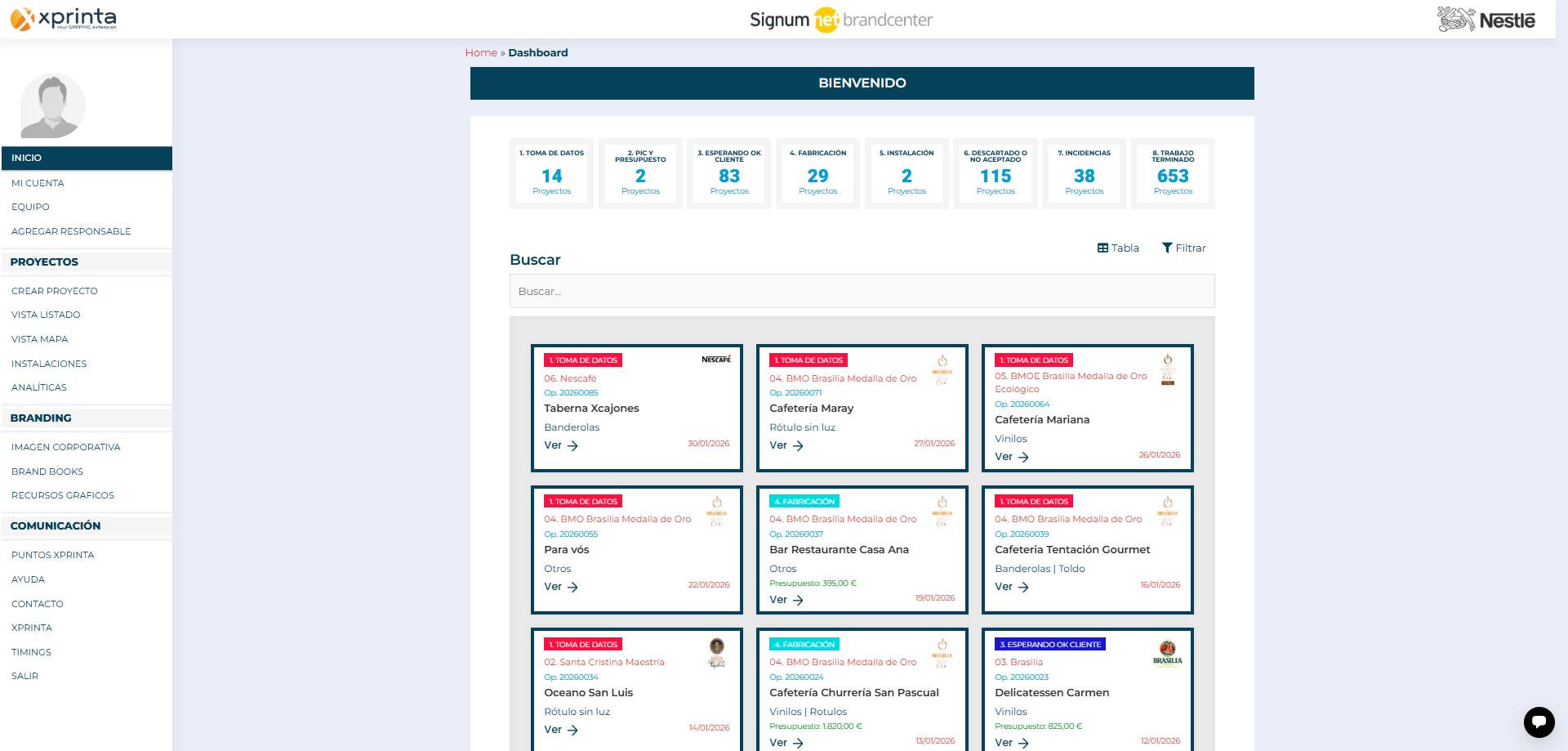
Task: Click Salir to log out
Action: click(x=25, y=676)
